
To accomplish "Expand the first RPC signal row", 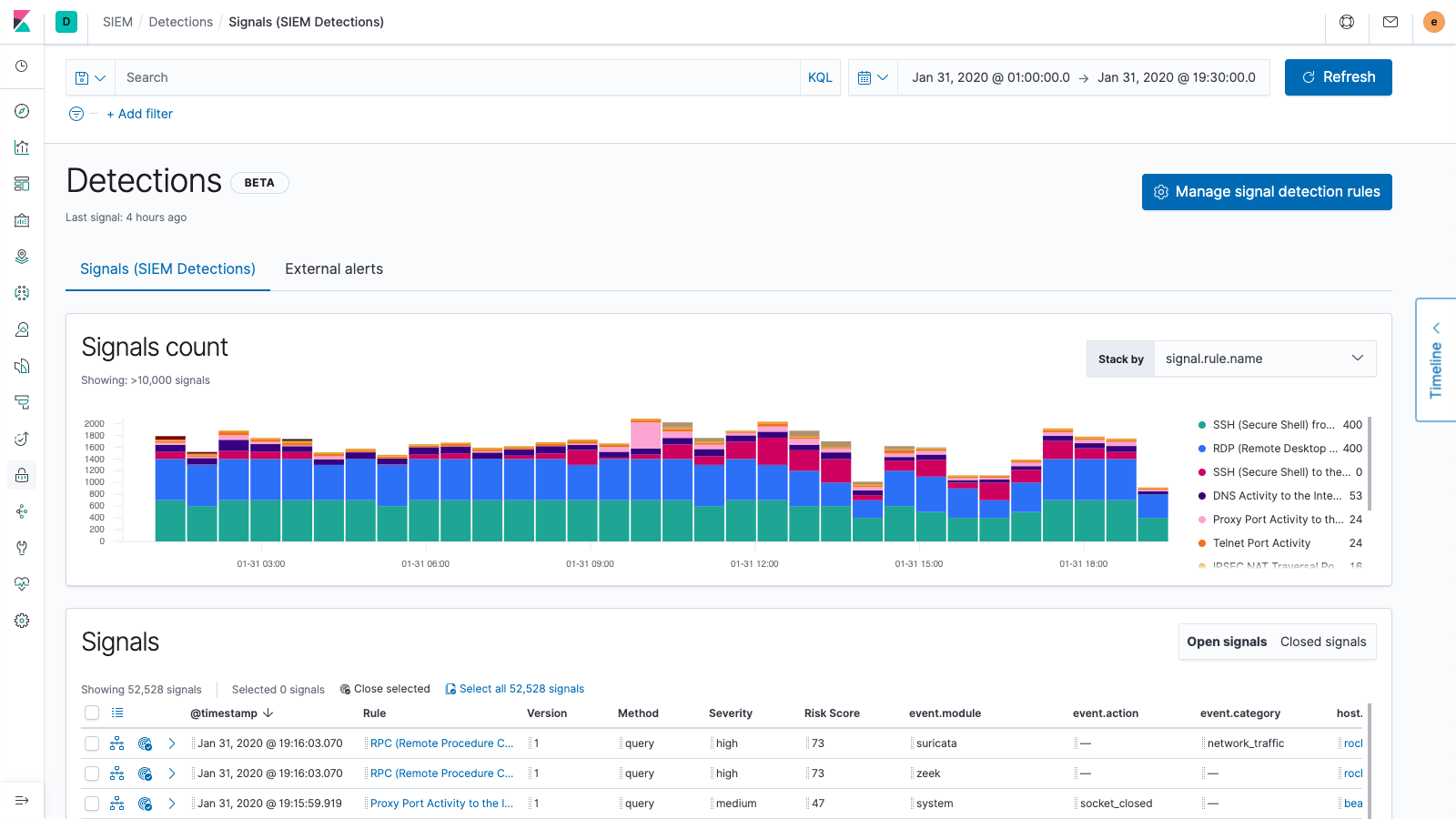I will [172, 743].
